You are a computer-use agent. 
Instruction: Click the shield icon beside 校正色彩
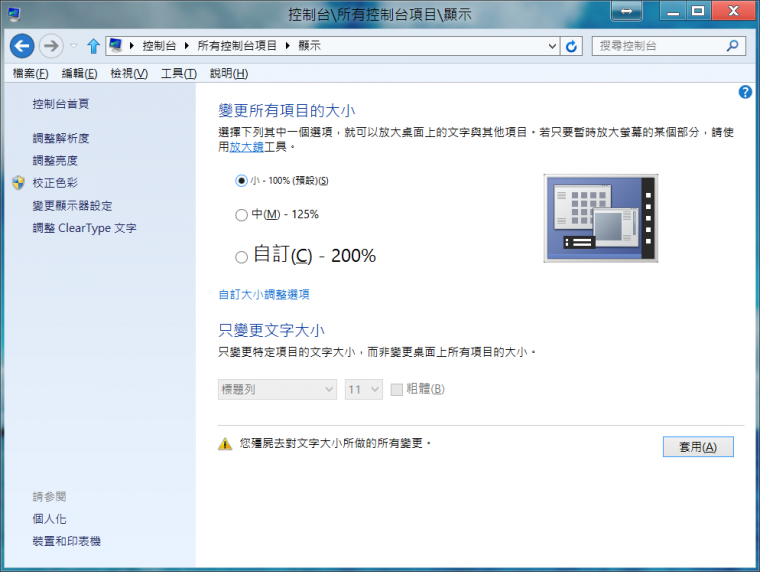click(x=18, y=183)
